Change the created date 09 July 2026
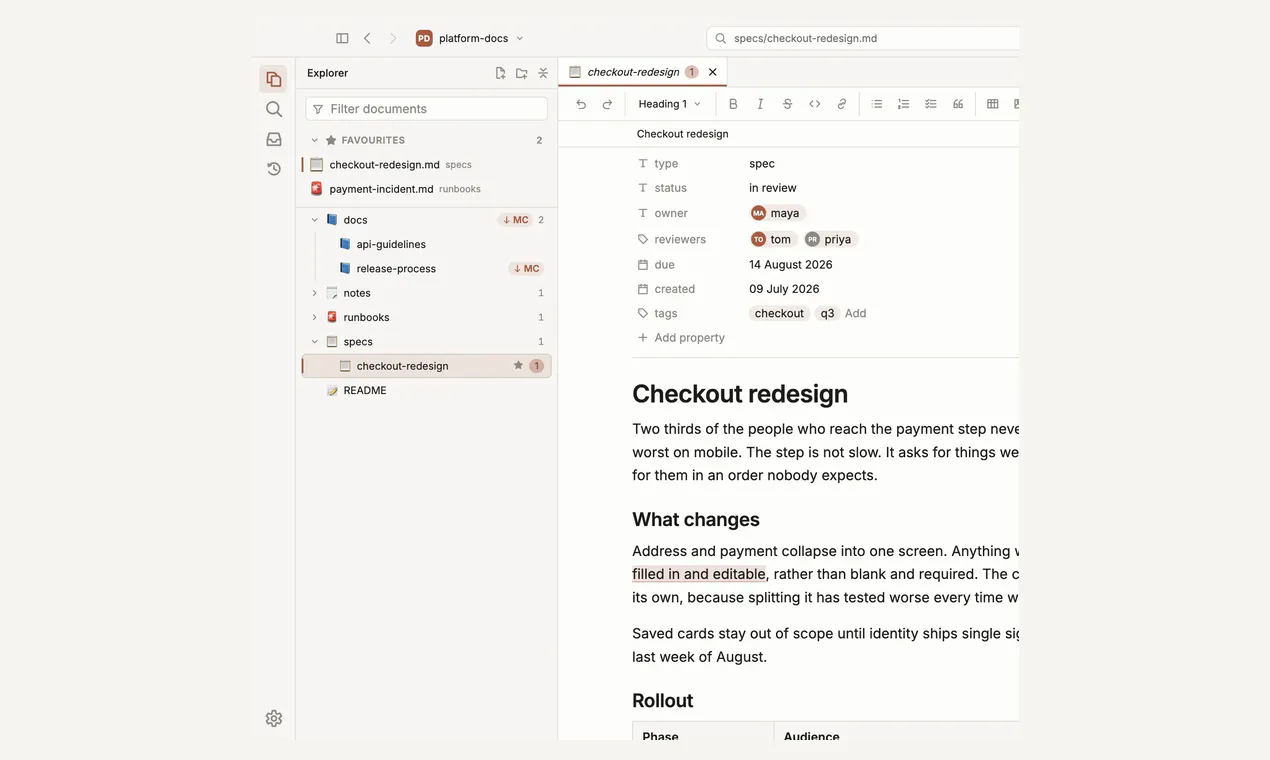 tap(784, 289)
